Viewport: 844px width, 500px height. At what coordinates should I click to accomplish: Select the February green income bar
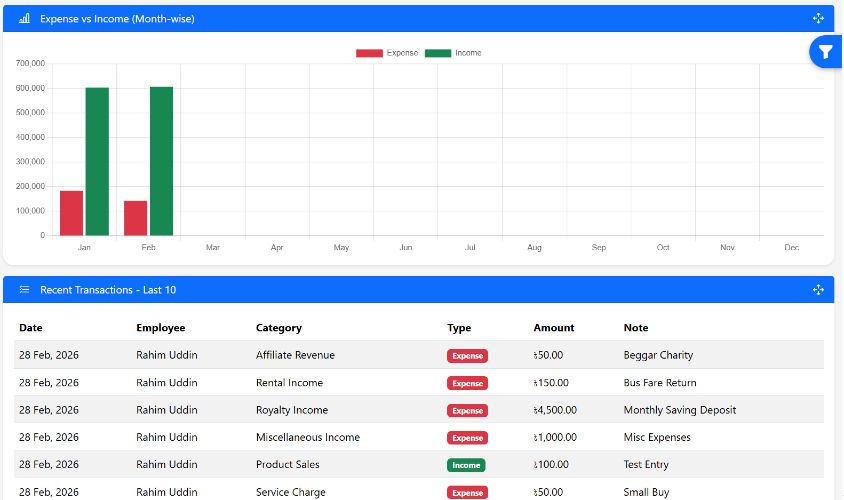pos(161,161)
